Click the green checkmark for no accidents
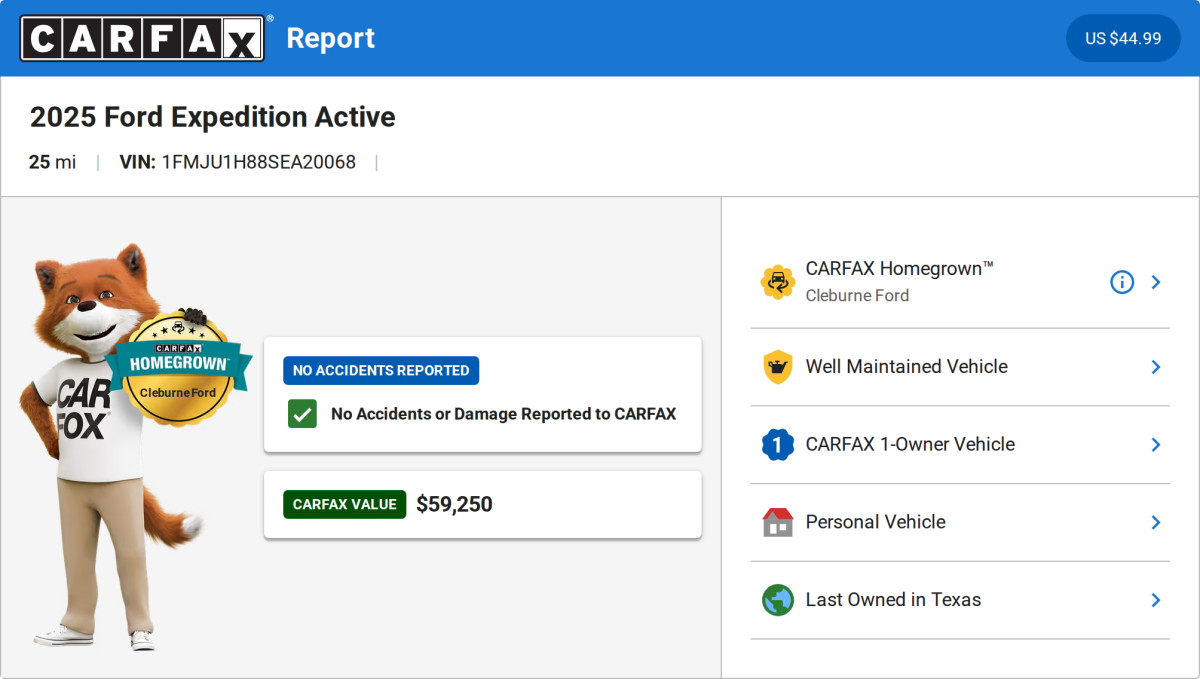This screenshot has width=1200, height=679. tap(302, 414)
